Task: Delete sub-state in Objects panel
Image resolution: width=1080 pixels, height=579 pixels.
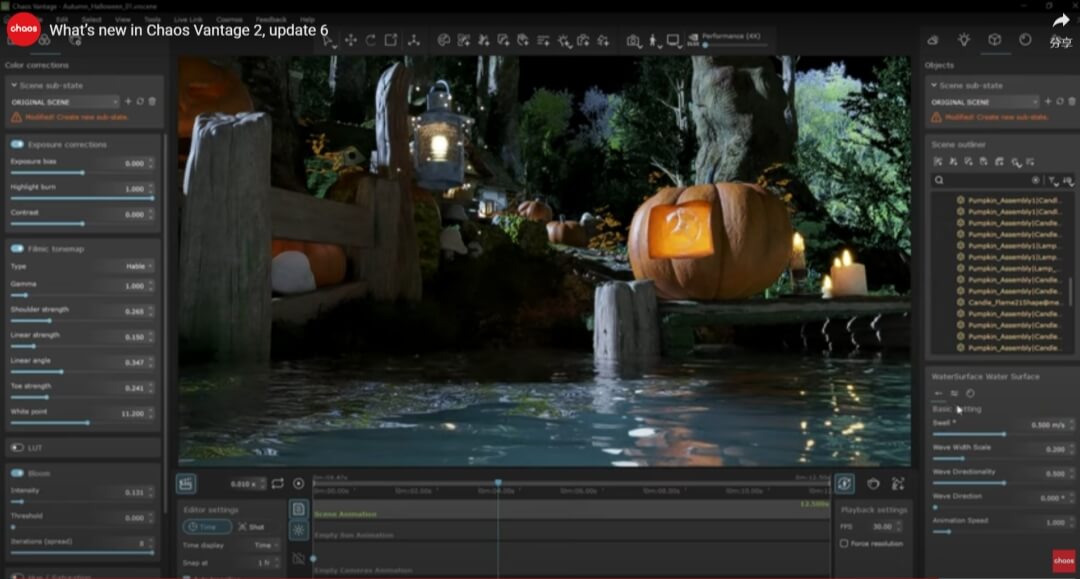Action: click(1072, 101)
